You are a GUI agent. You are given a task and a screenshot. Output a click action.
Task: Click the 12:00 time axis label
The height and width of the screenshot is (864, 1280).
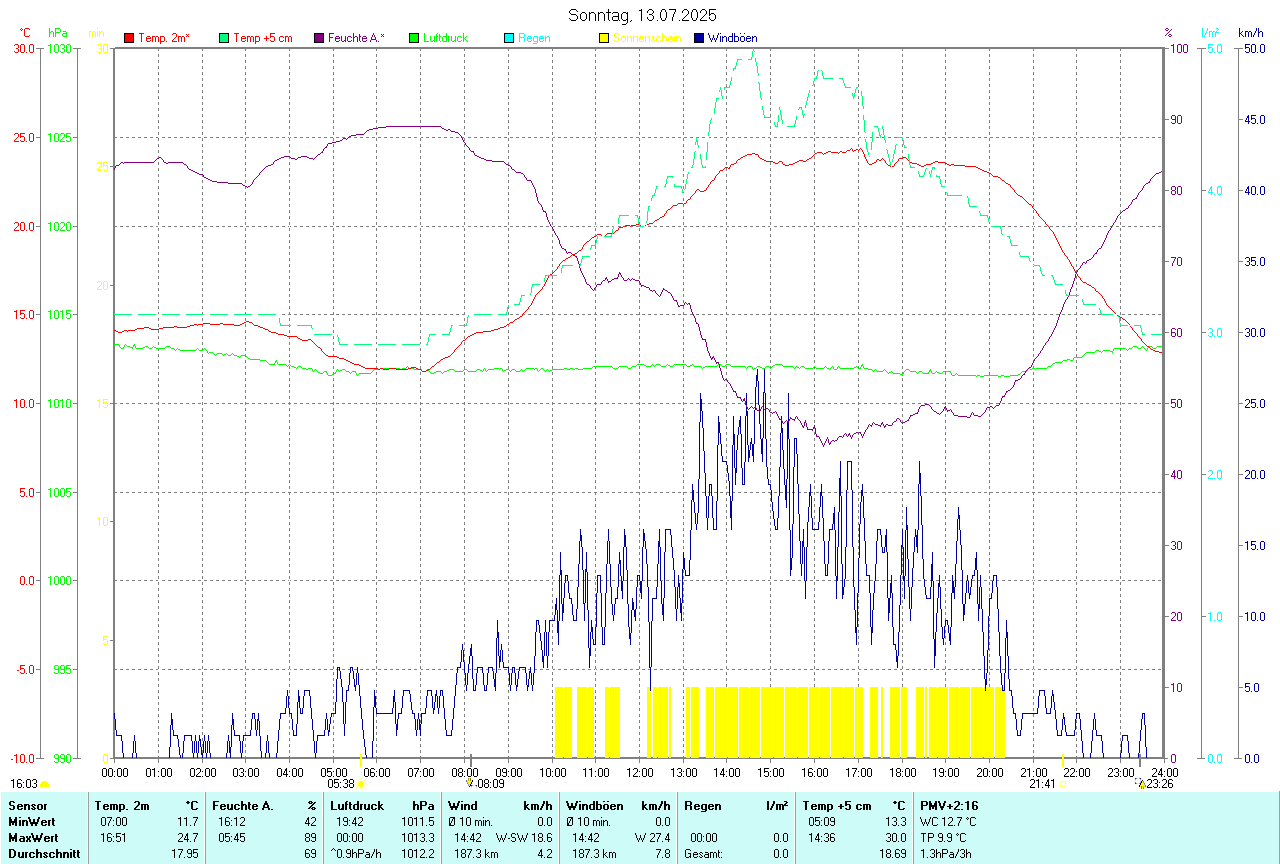click(x=639, y=772)
